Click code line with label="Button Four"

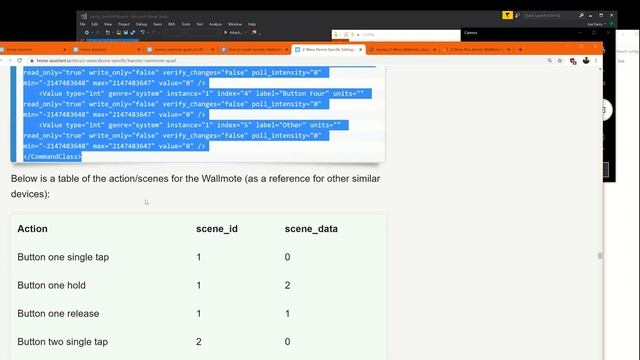[202, 93]
